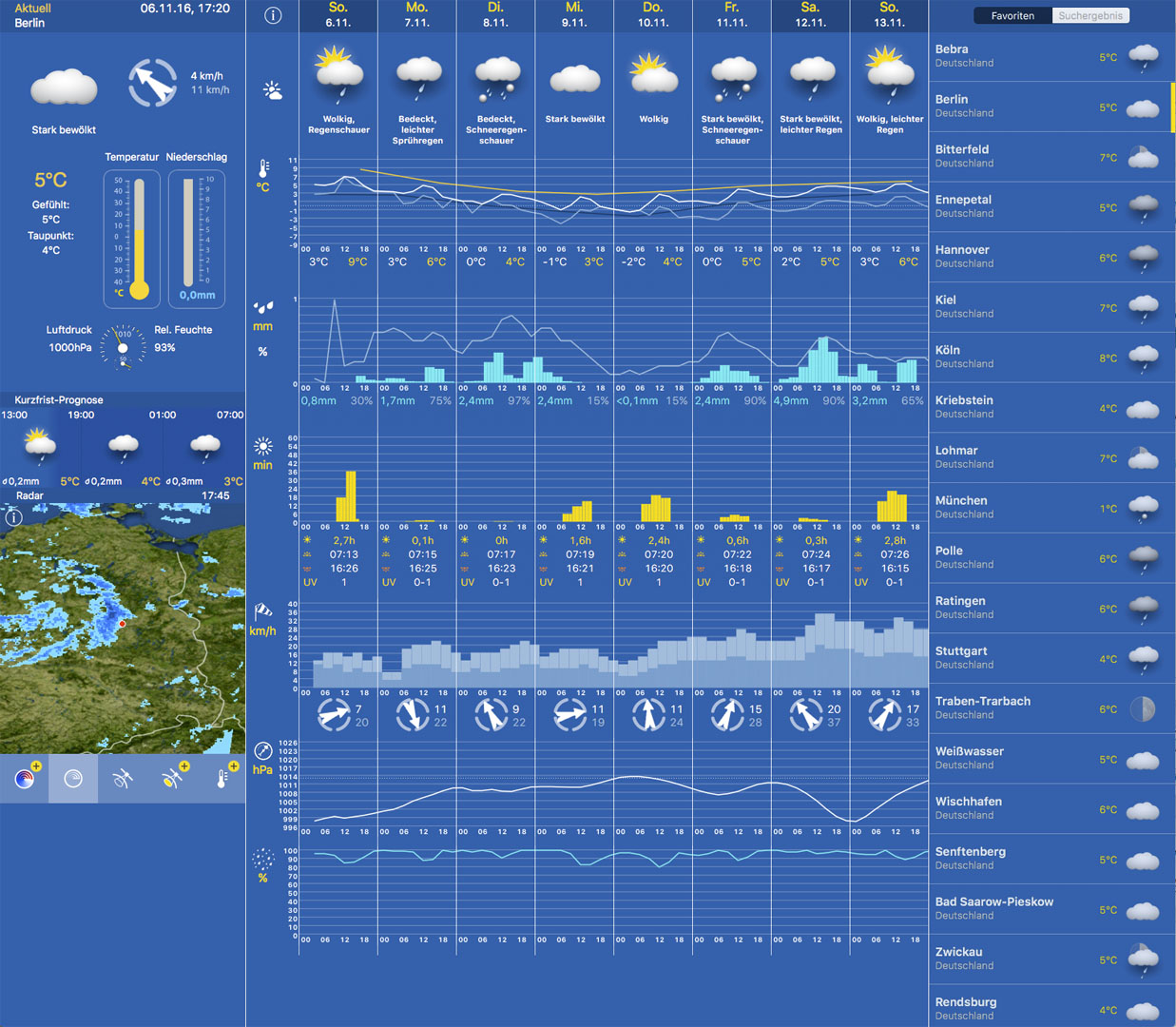Click the info icon on the radar map

13,517
